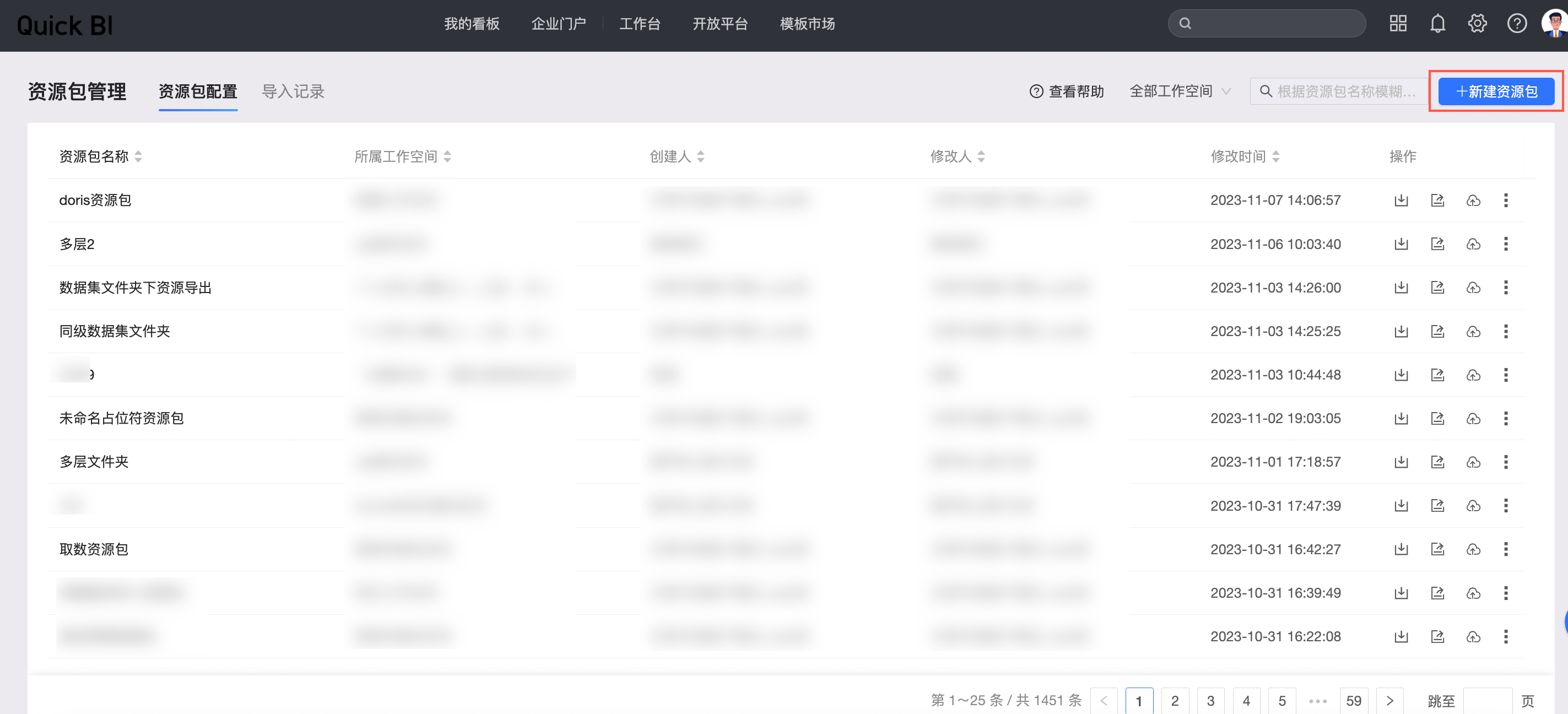Click download icon for 取数资源包 row
Viewport: 1568px width, 714px height.
(x=1401, y=549)
